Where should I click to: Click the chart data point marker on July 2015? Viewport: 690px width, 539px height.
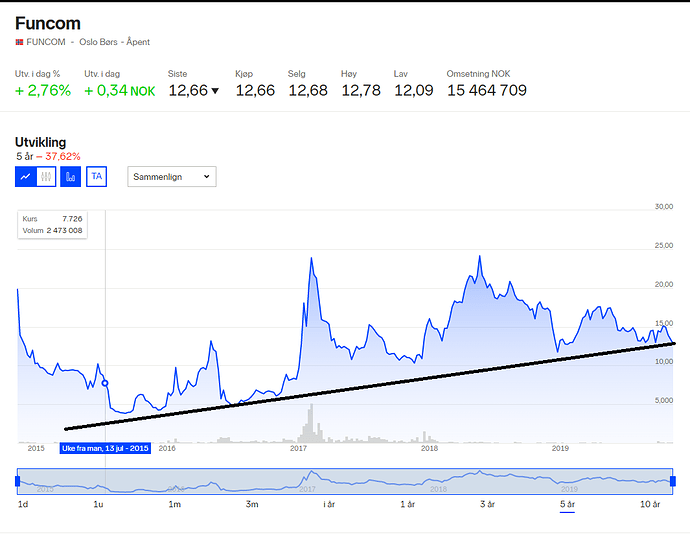105,383
